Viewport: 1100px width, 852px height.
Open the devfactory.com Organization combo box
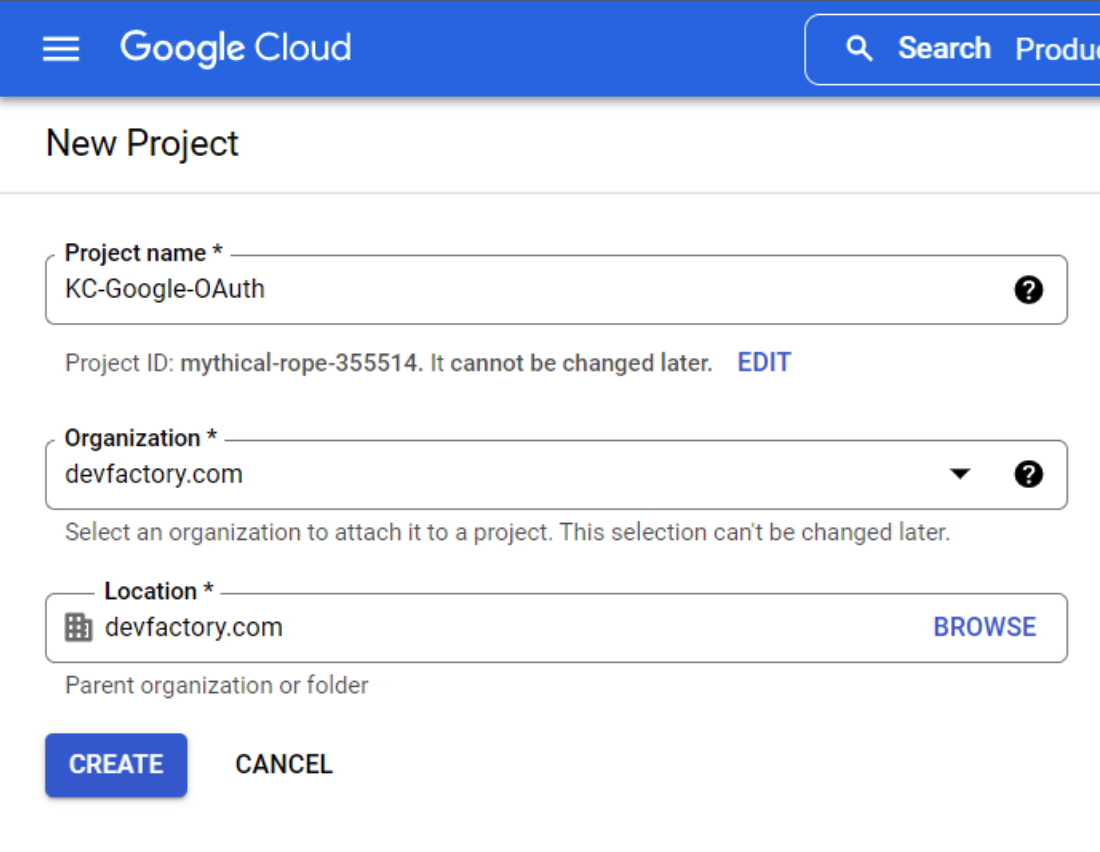coord(500,474)
